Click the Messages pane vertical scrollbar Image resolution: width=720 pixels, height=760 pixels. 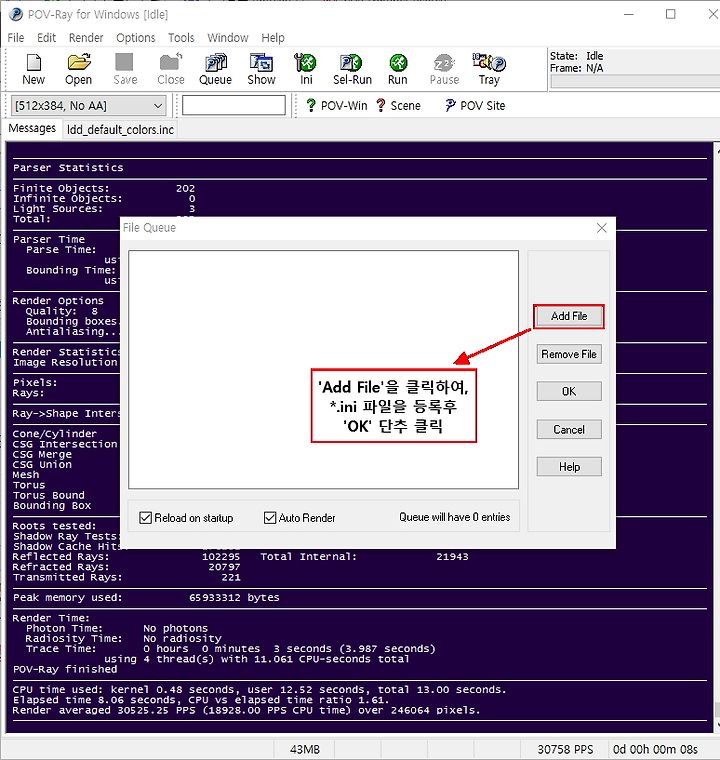pyautogui.click(x=717, y=436)
